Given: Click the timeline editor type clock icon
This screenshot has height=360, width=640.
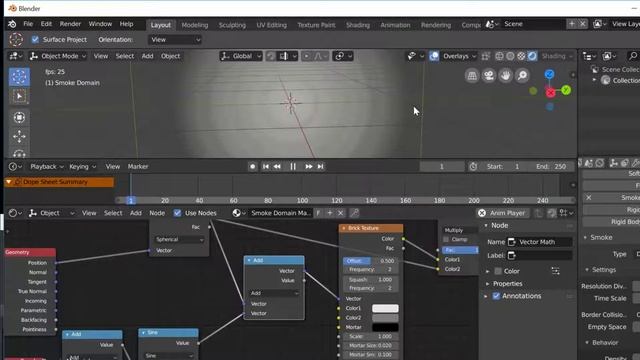Looking at the screenshot, I should point(15,167).
